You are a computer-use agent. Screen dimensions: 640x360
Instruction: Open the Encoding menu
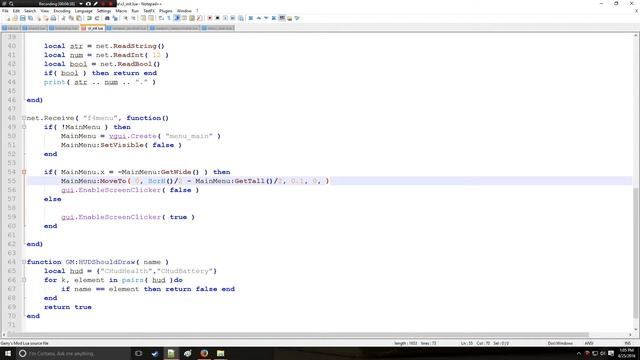tap(62, 11)
